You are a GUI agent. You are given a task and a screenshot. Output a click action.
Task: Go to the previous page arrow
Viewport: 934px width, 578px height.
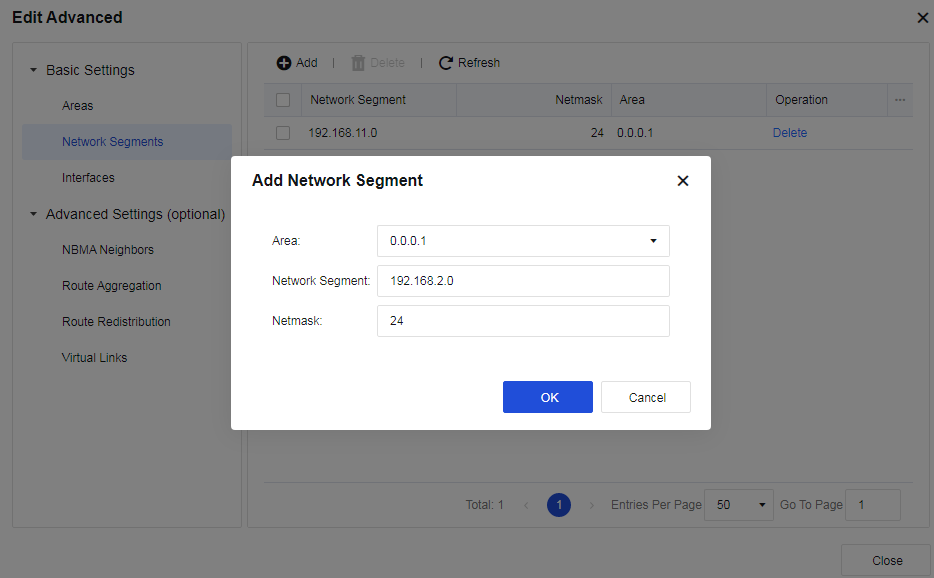(527, 505)
